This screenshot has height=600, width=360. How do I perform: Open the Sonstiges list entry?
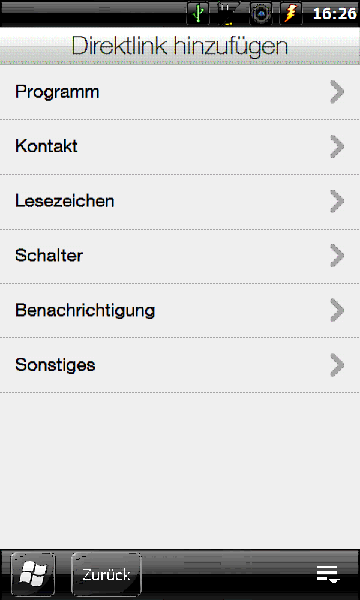(x=180, y=365)
